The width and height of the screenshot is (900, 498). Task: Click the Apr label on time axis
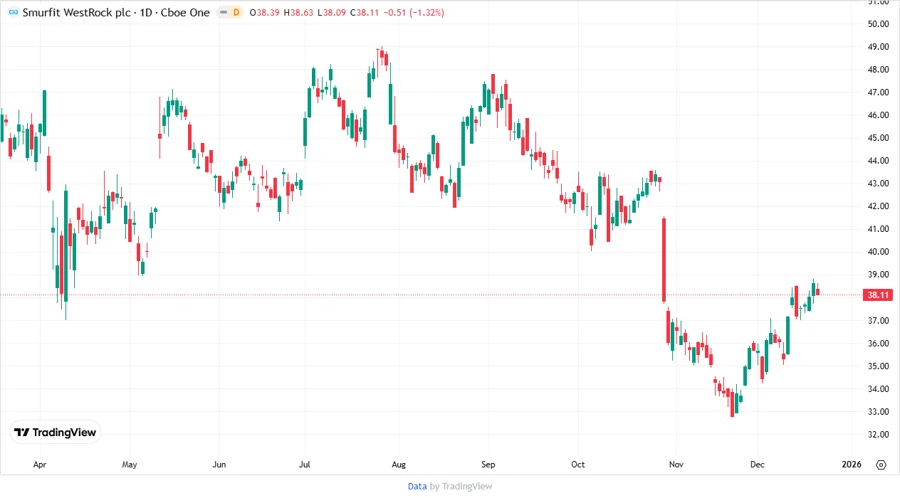tap(40, 464)
